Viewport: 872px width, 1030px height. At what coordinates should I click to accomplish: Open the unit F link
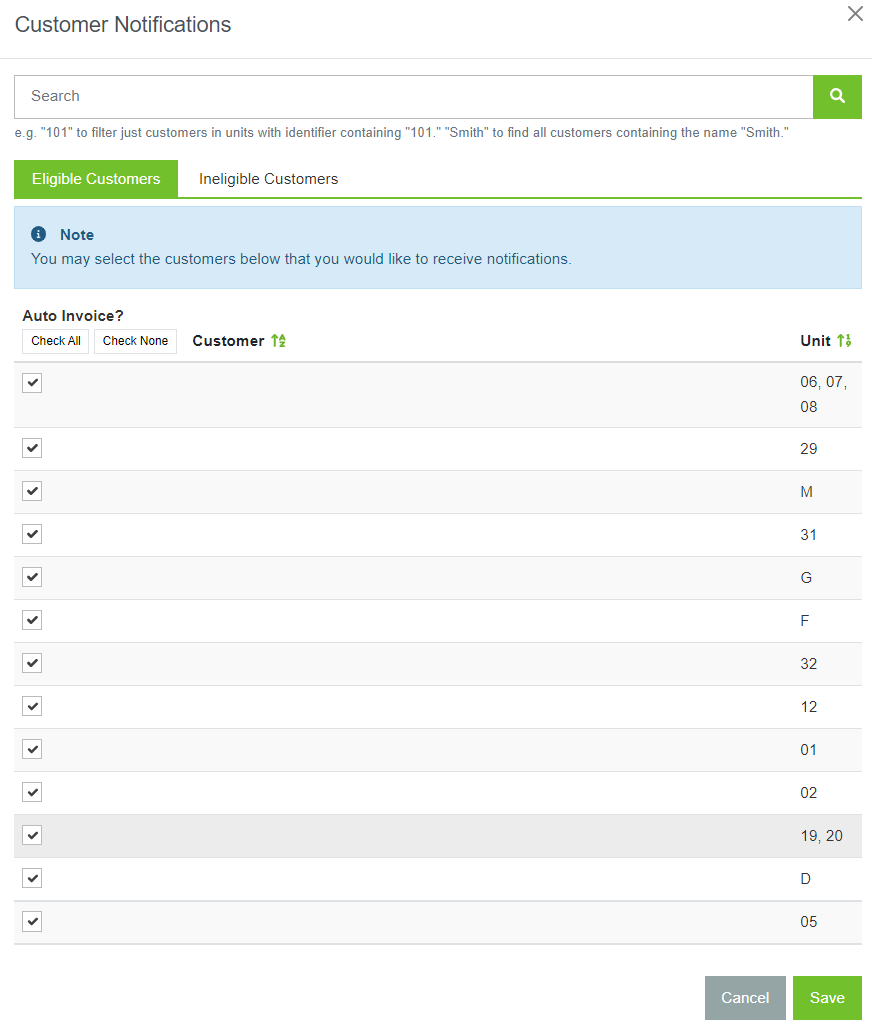point(805,620)
